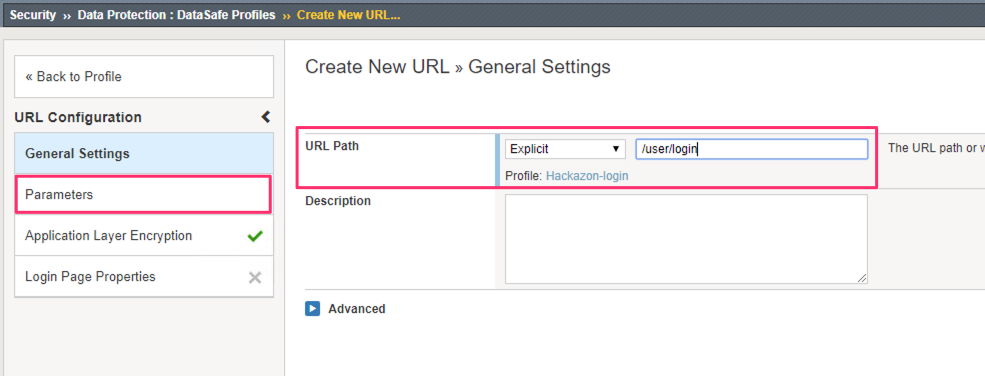Click the Create New URL breadcrumb text
This screenshot has width=985, height=376.
click(x=349, y=14)
